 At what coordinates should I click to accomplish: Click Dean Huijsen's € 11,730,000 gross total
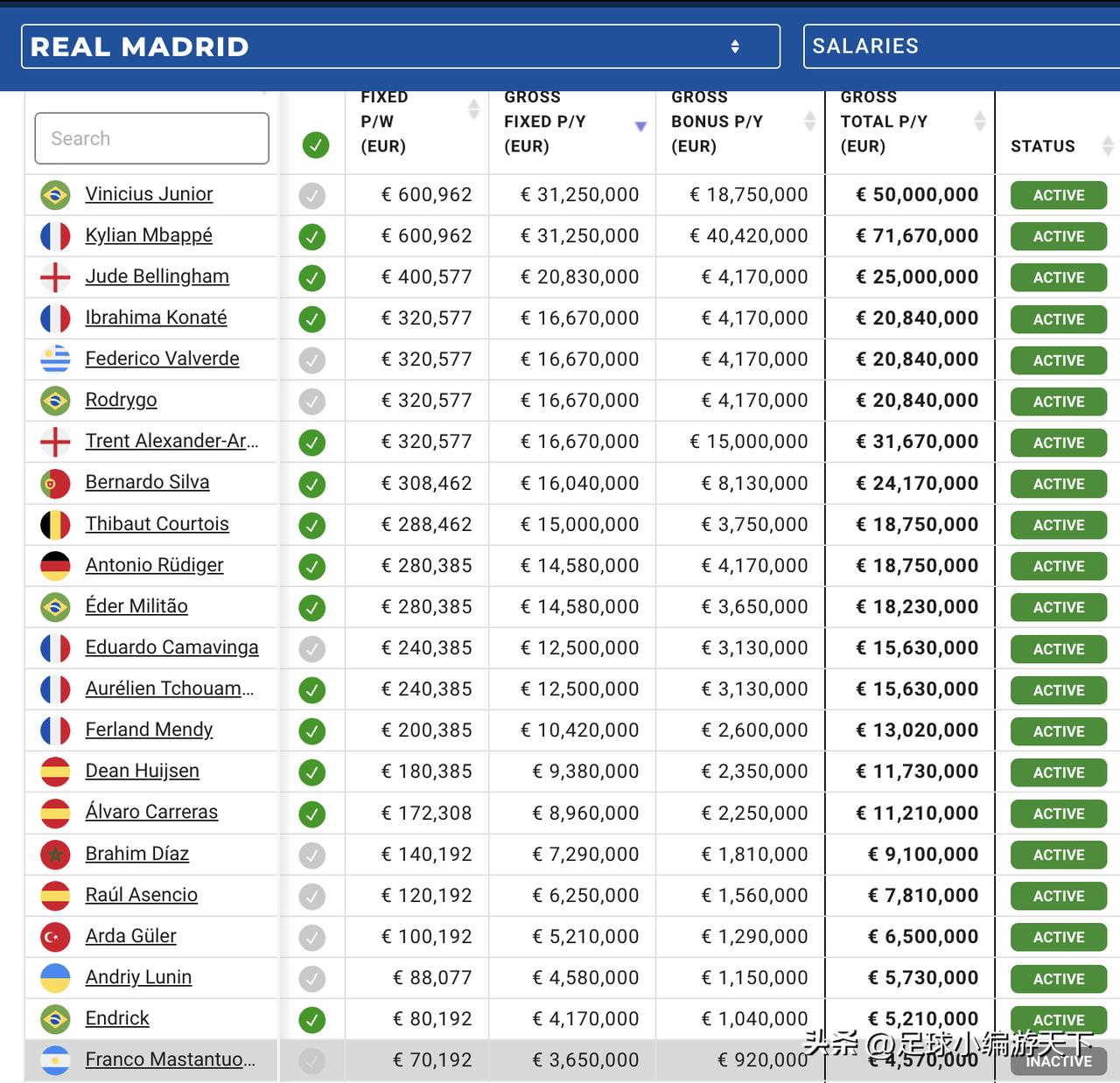[x=917, y=772]
